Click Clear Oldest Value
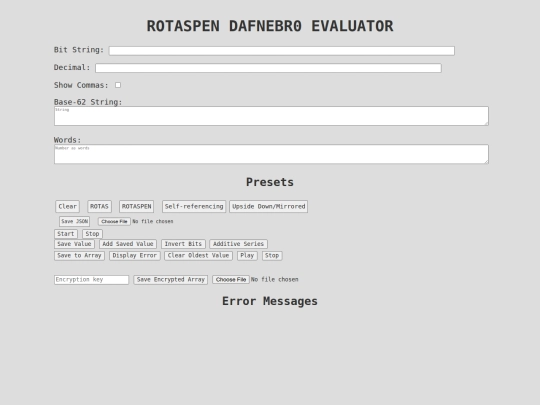The image size is (540, 405). click(198, 256)
